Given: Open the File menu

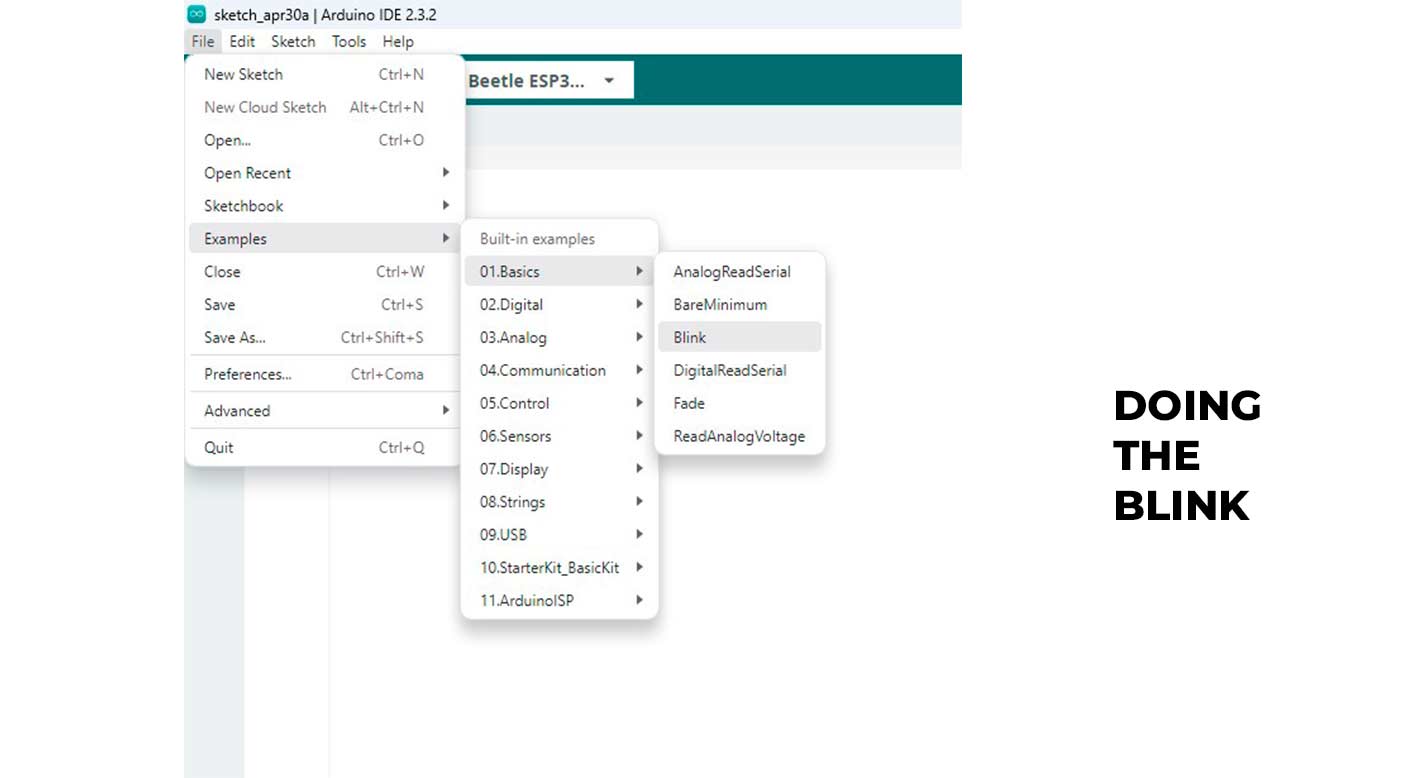Looking at the screenshot, I should pos(203,41).
